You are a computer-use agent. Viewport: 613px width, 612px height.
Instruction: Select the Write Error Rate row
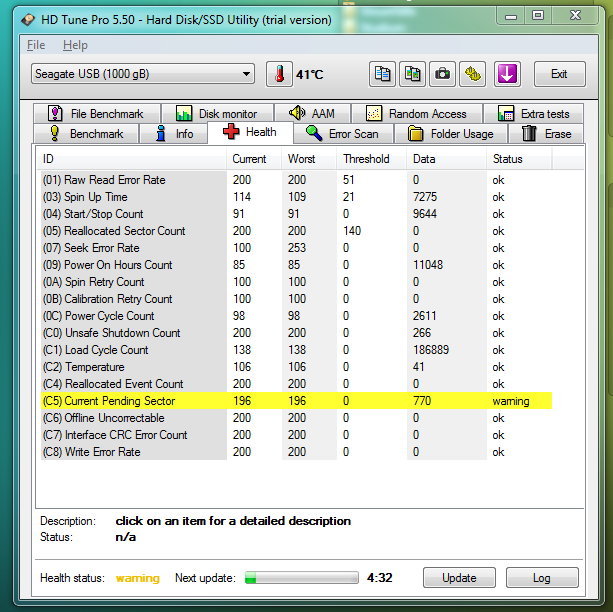(x=296, y=452)
